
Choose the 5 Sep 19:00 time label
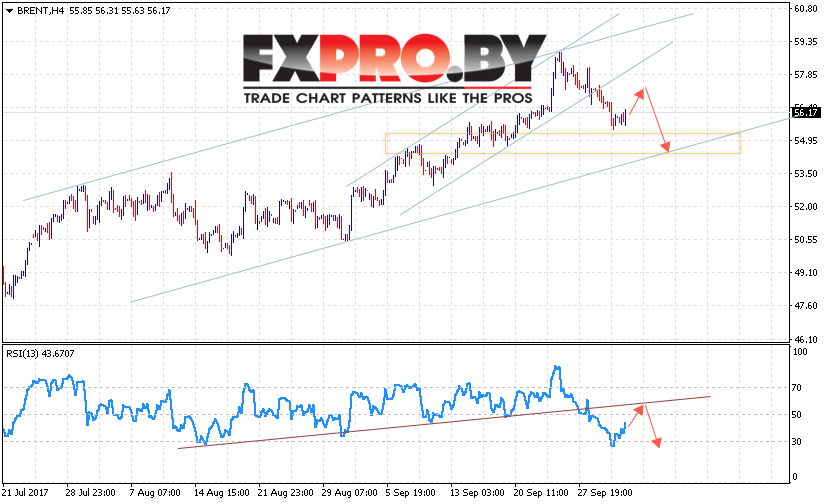tap(411, 493)
